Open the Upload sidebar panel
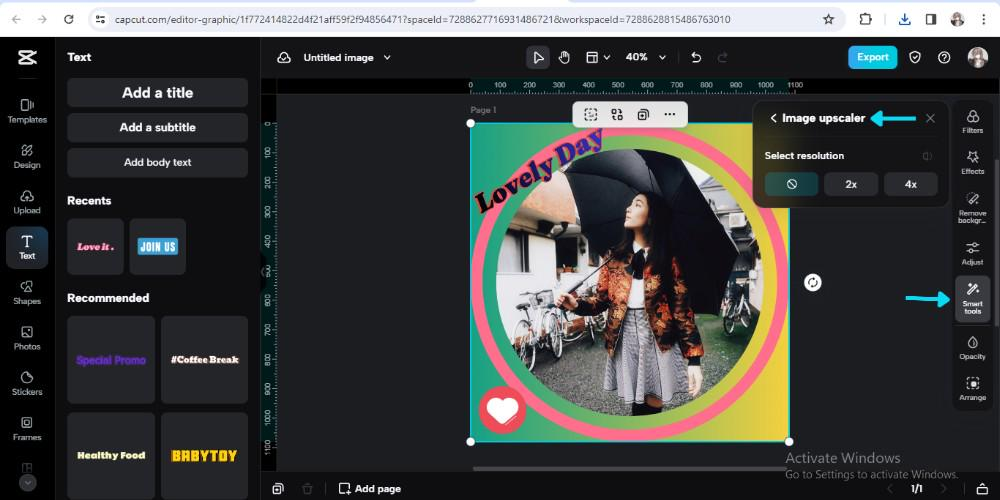The image size is (1000, 500). [27, 202]
